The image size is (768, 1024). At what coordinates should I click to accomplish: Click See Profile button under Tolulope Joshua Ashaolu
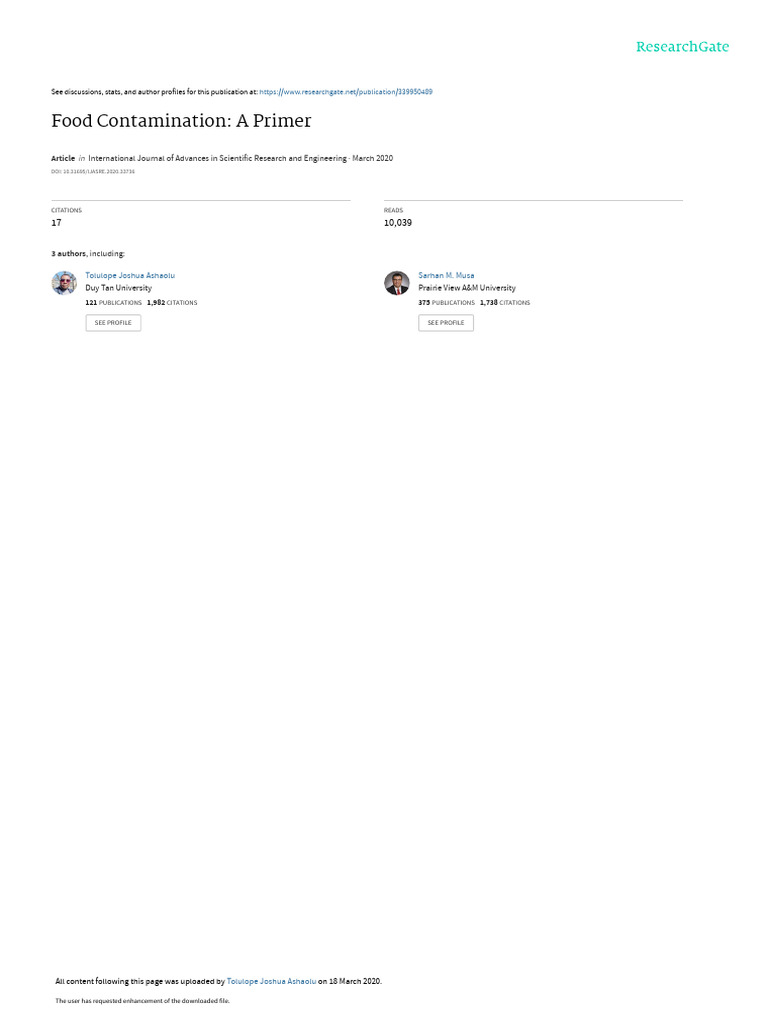coord(113,323)
